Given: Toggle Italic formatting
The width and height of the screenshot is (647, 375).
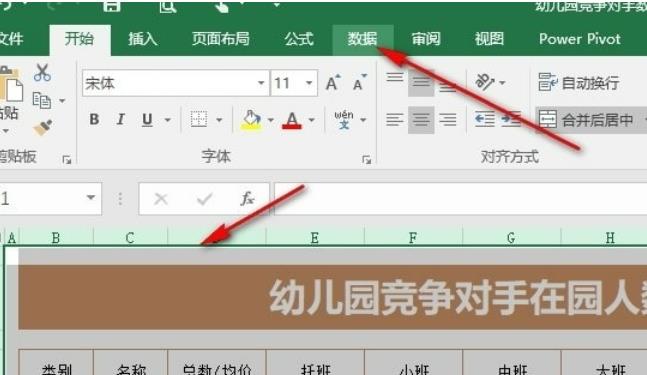Looking at the screenshot, I should (120, 120).
